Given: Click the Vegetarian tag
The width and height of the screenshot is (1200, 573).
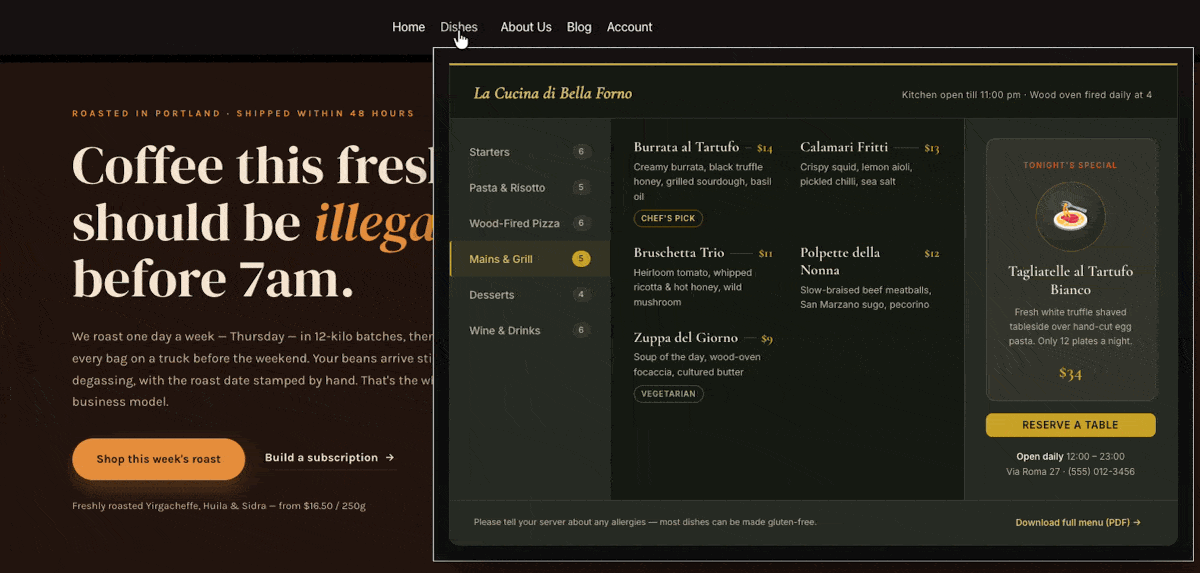Looking at the screenshot, I should [668, 394].
